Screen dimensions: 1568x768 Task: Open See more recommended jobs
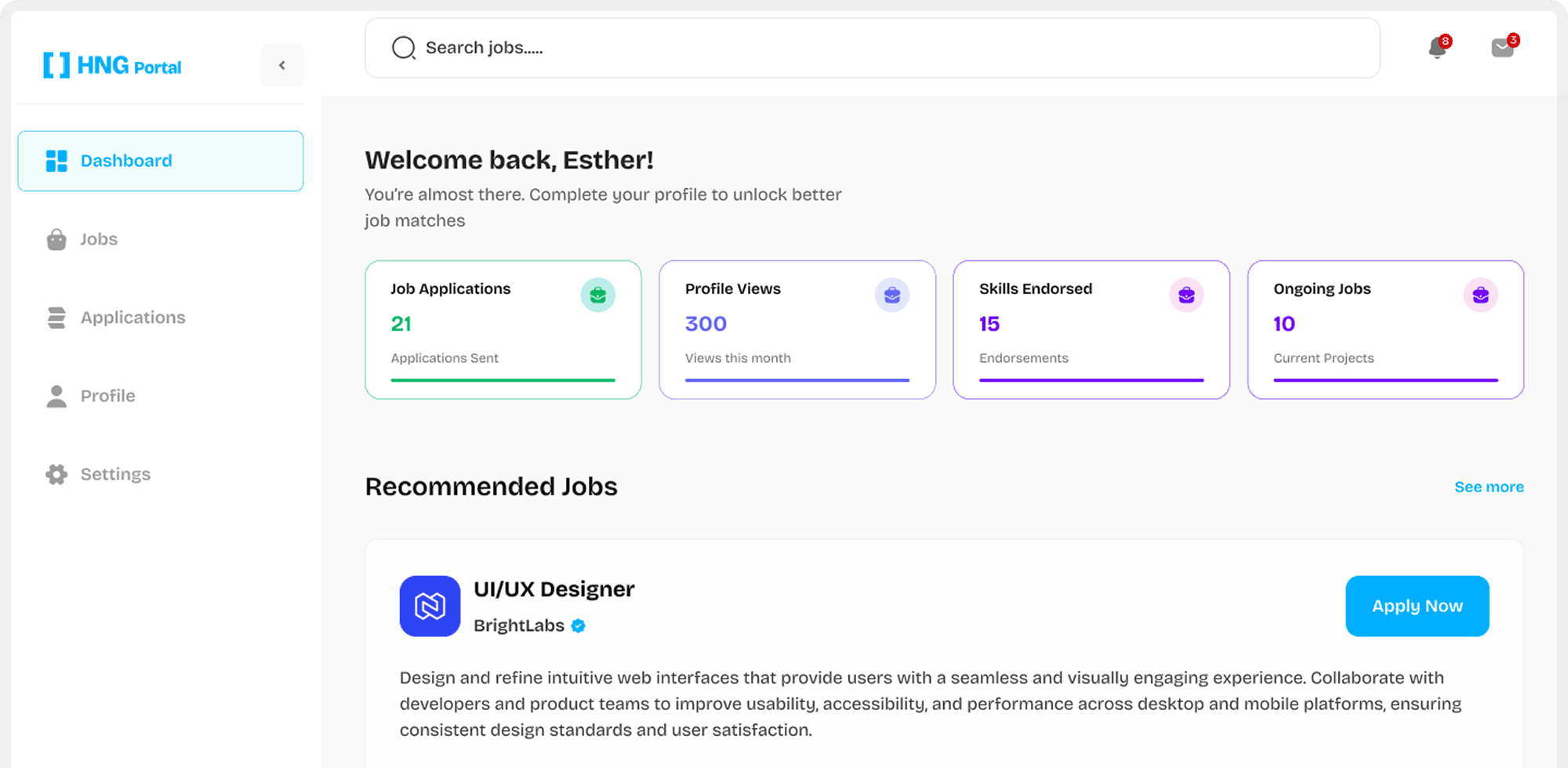1488,486
